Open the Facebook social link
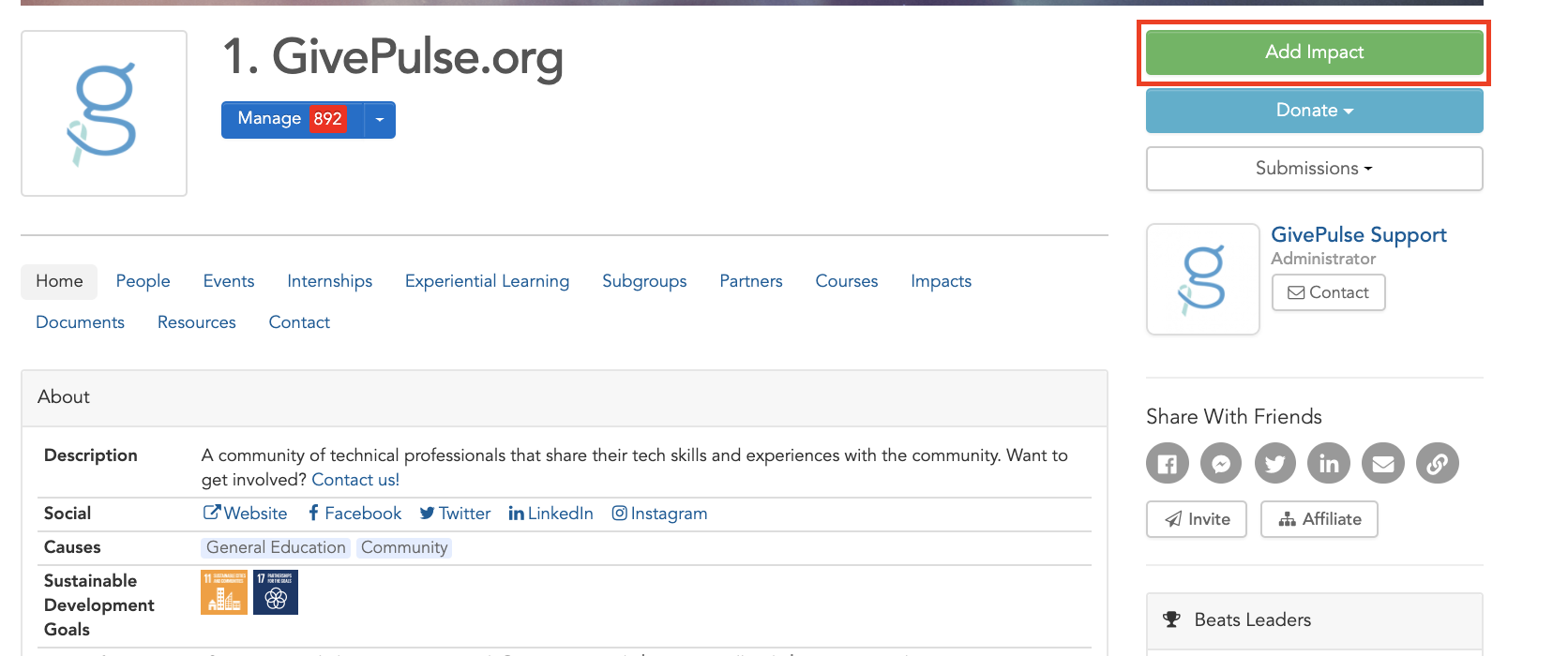Image resolution: width=1568 pixels, height=656 pixels. coord(354,514)
